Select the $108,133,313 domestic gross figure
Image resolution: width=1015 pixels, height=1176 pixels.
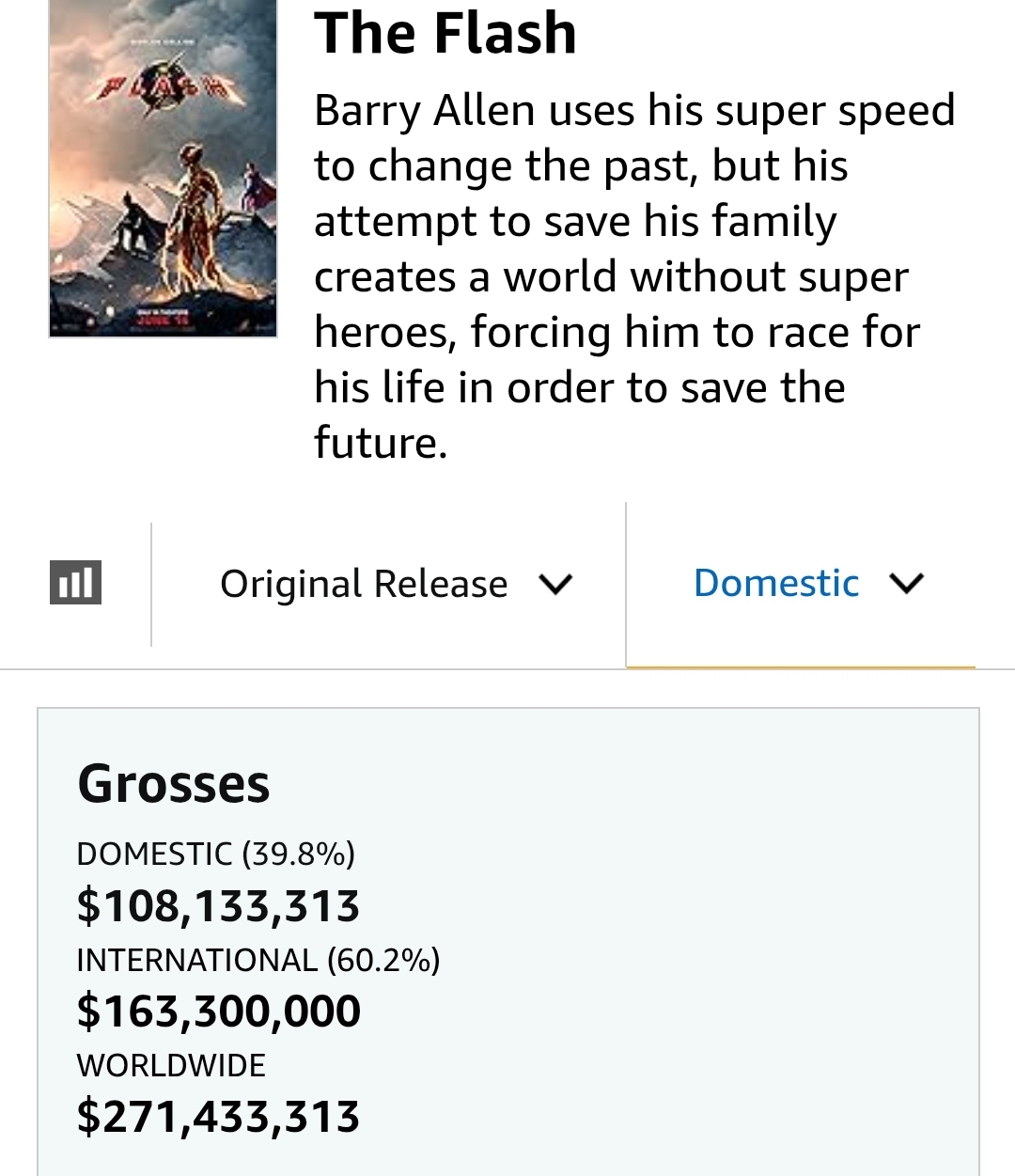click(218, 906)
